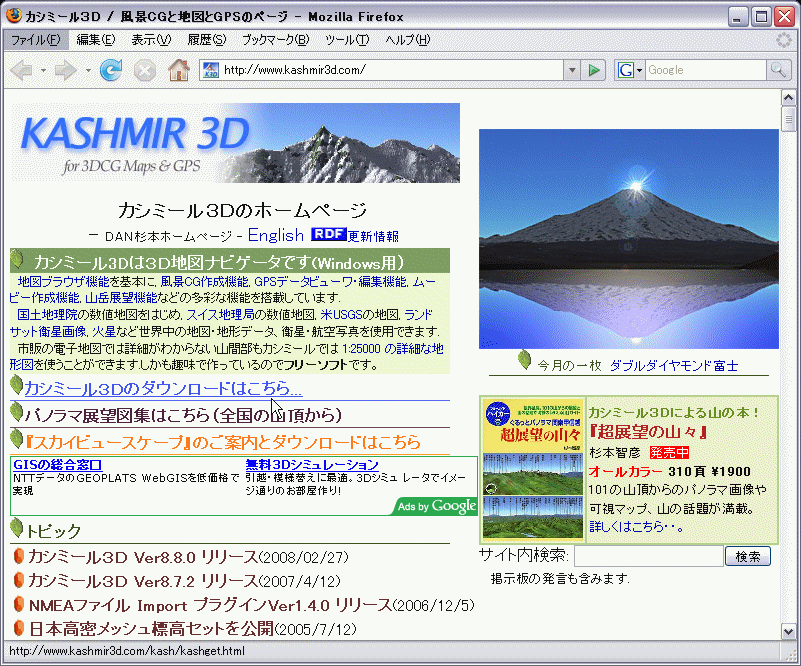Click the 検索 site search button
The image size is (801, 666).
click(x=748, y=556)
